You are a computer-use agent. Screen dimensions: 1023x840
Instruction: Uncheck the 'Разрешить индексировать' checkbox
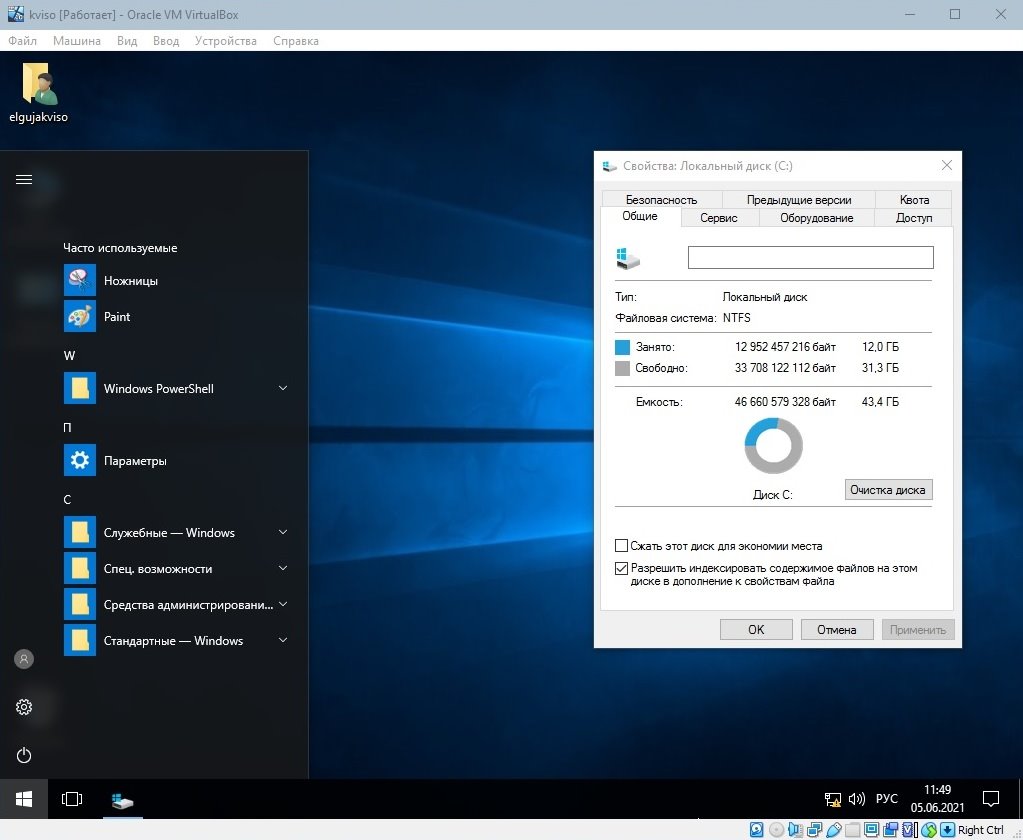[x=621, y=569]
